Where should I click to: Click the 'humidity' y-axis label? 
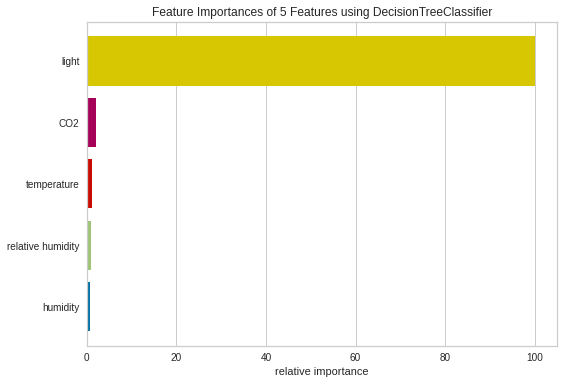(x=61, y=307)
